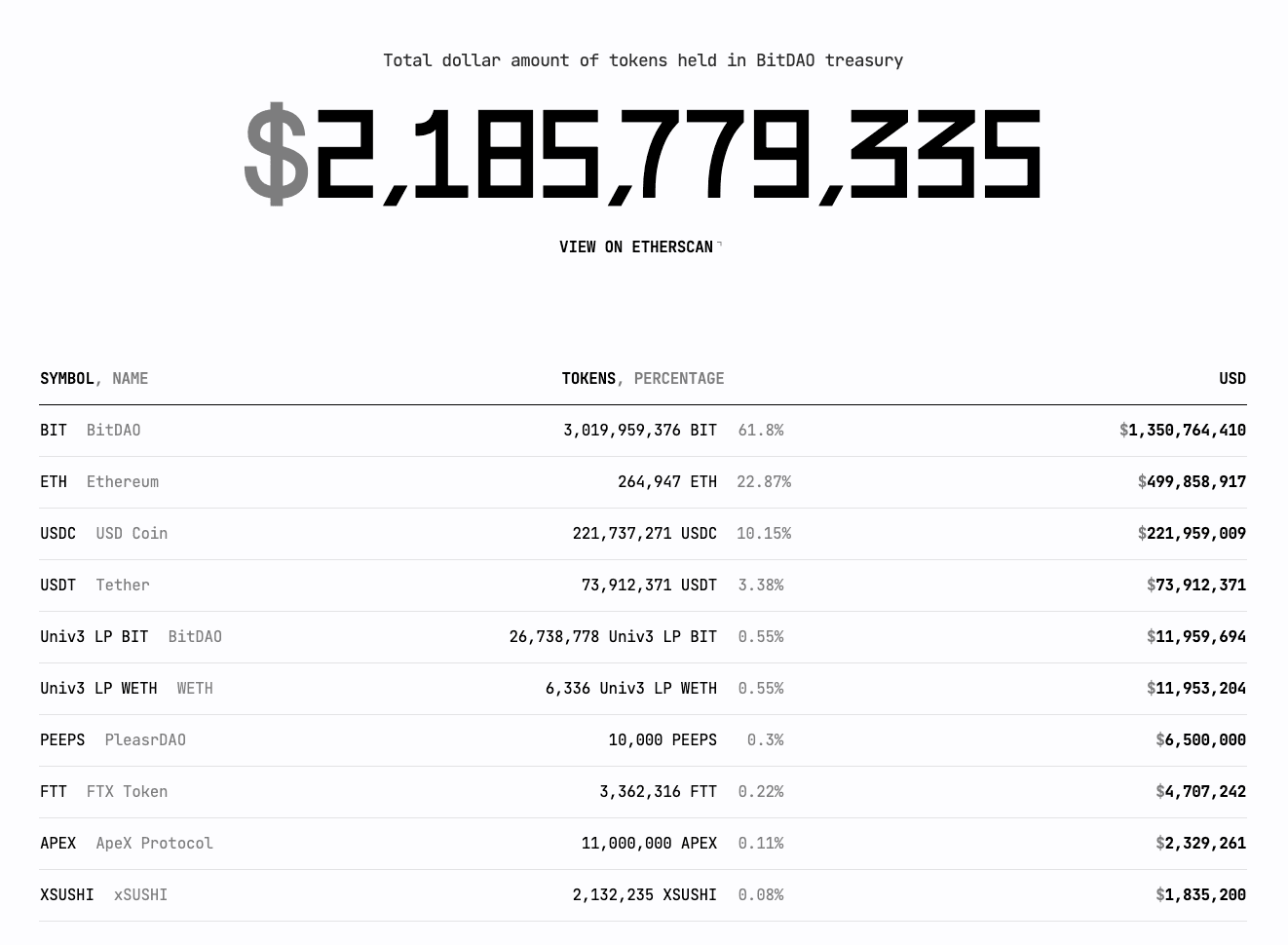The image size is (1288, 945).
Task: Click the total treasury amount $2,185,779,335
Action: [643, 156]
